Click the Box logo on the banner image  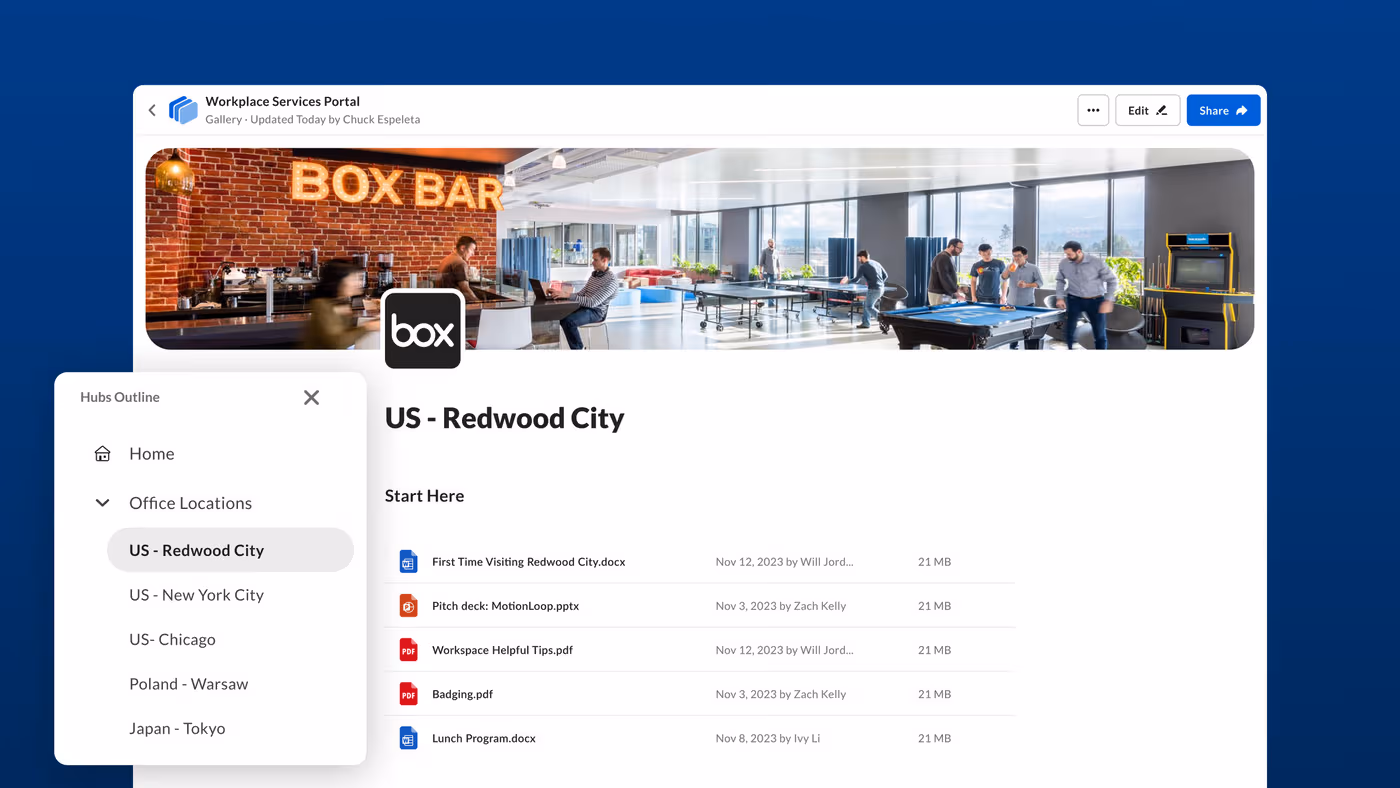[423, 329]
